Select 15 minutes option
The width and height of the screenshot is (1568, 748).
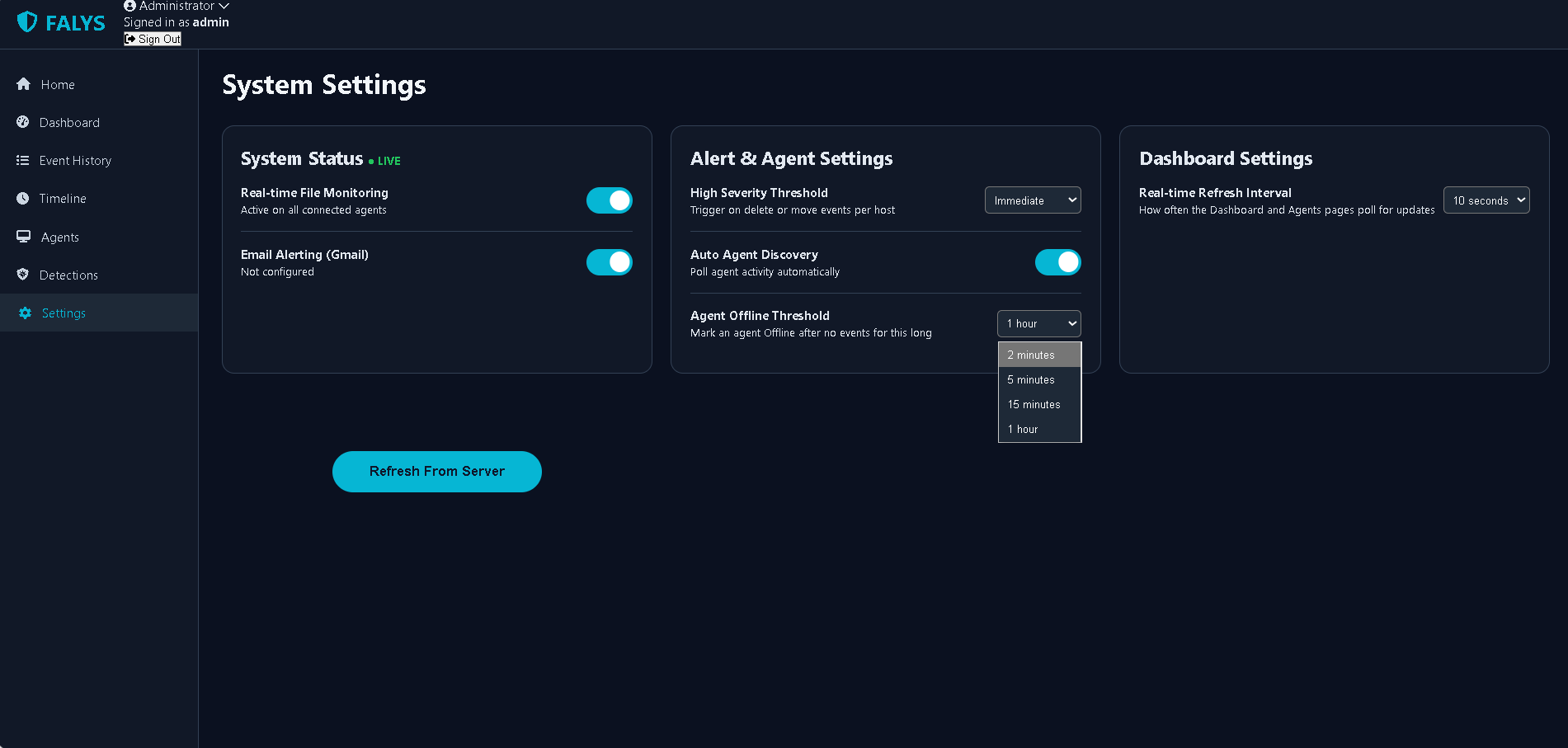1039,404
